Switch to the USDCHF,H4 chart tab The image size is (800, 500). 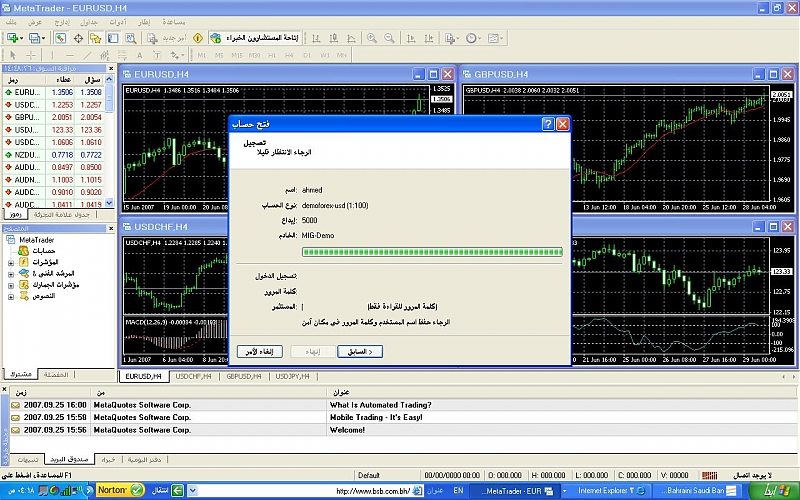click(x=194, y=376)
